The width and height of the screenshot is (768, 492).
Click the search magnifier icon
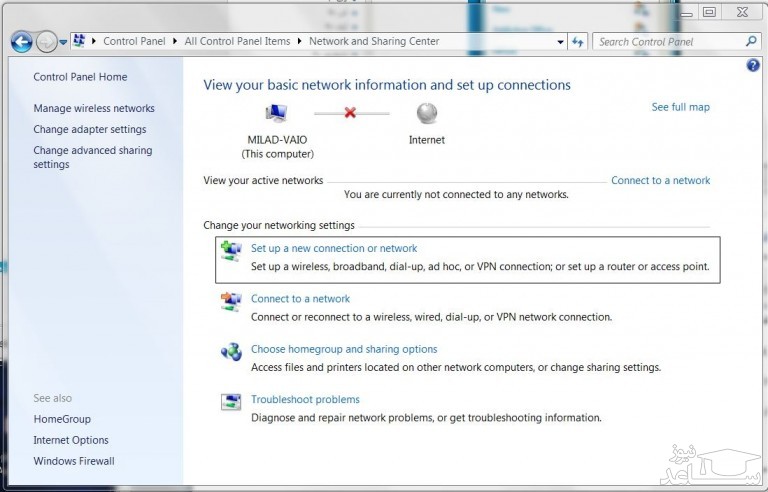(x=751, y=42)
